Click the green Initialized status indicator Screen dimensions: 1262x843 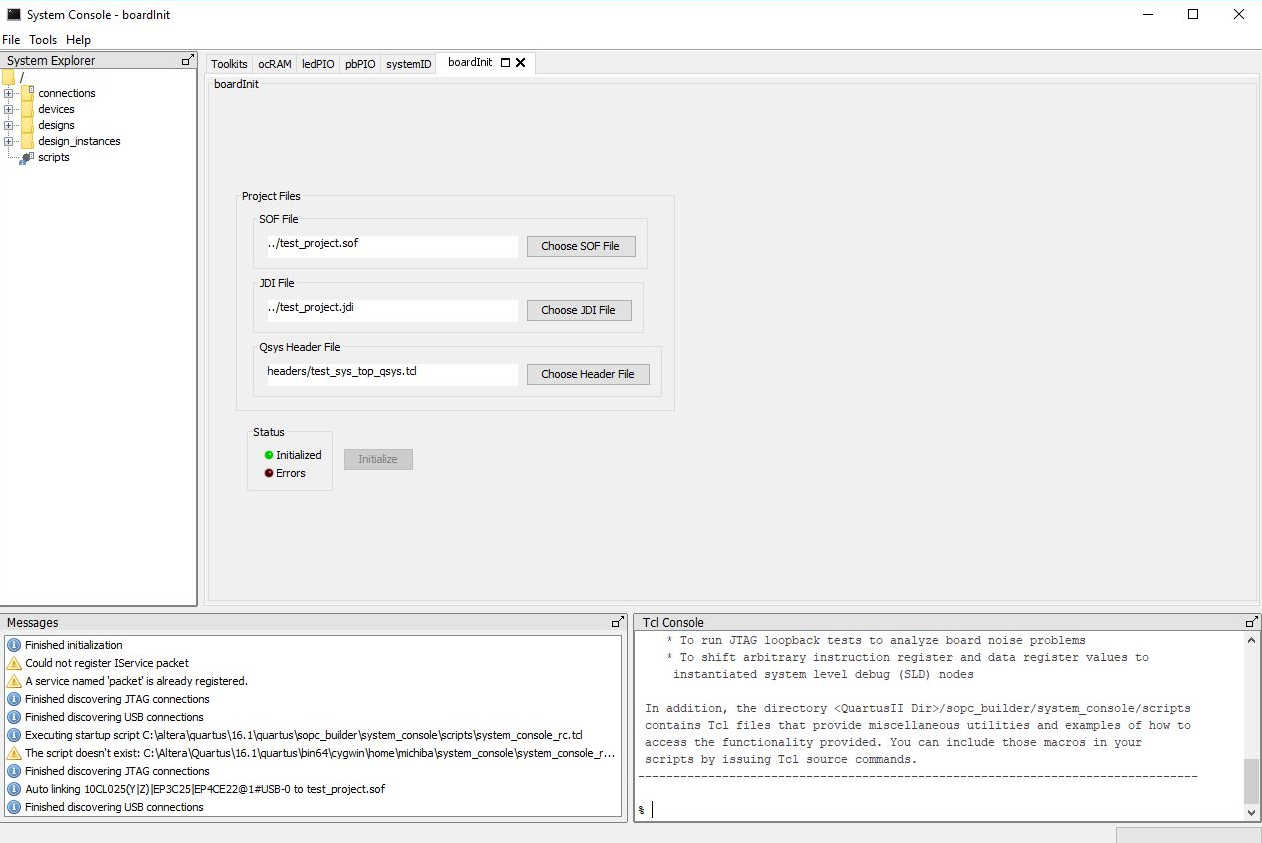[x=267, y=454]
